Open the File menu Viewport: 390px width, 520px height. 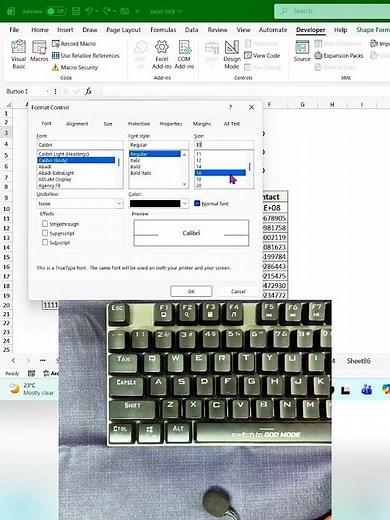pos(14,30)
